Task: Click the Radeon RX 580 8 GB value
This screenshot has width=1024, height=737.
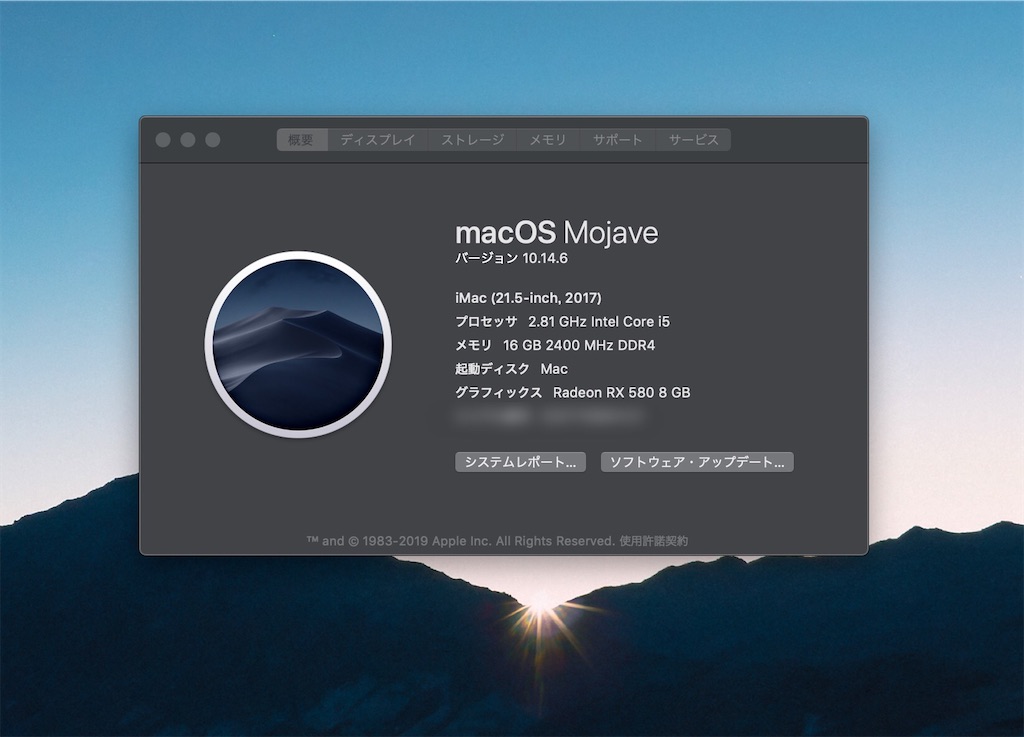Action: coord(622,392)
